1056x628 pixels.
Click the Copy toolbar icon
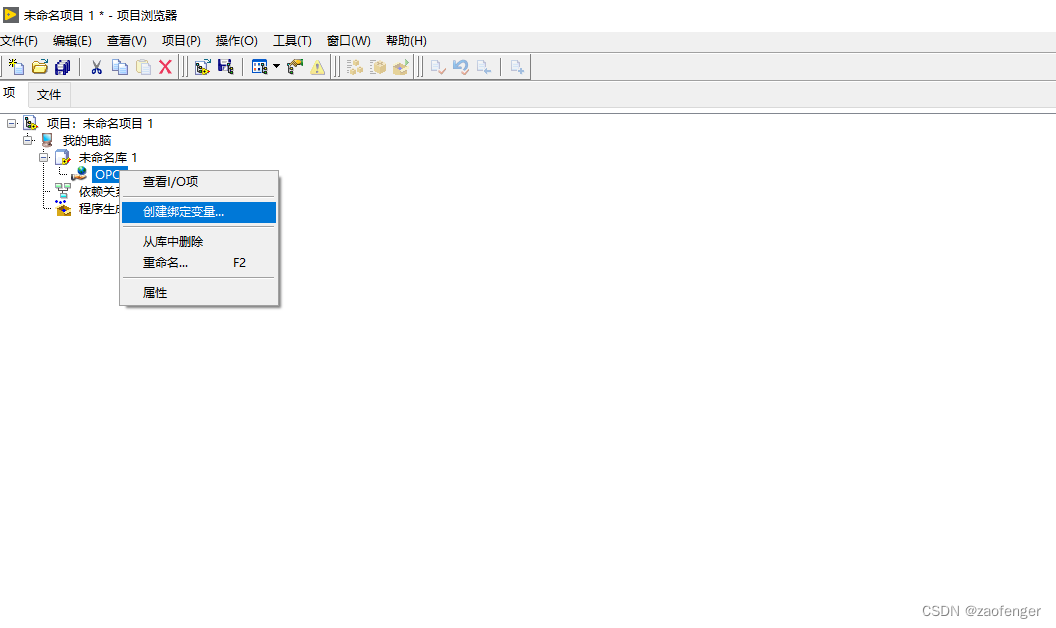[119, 66]
